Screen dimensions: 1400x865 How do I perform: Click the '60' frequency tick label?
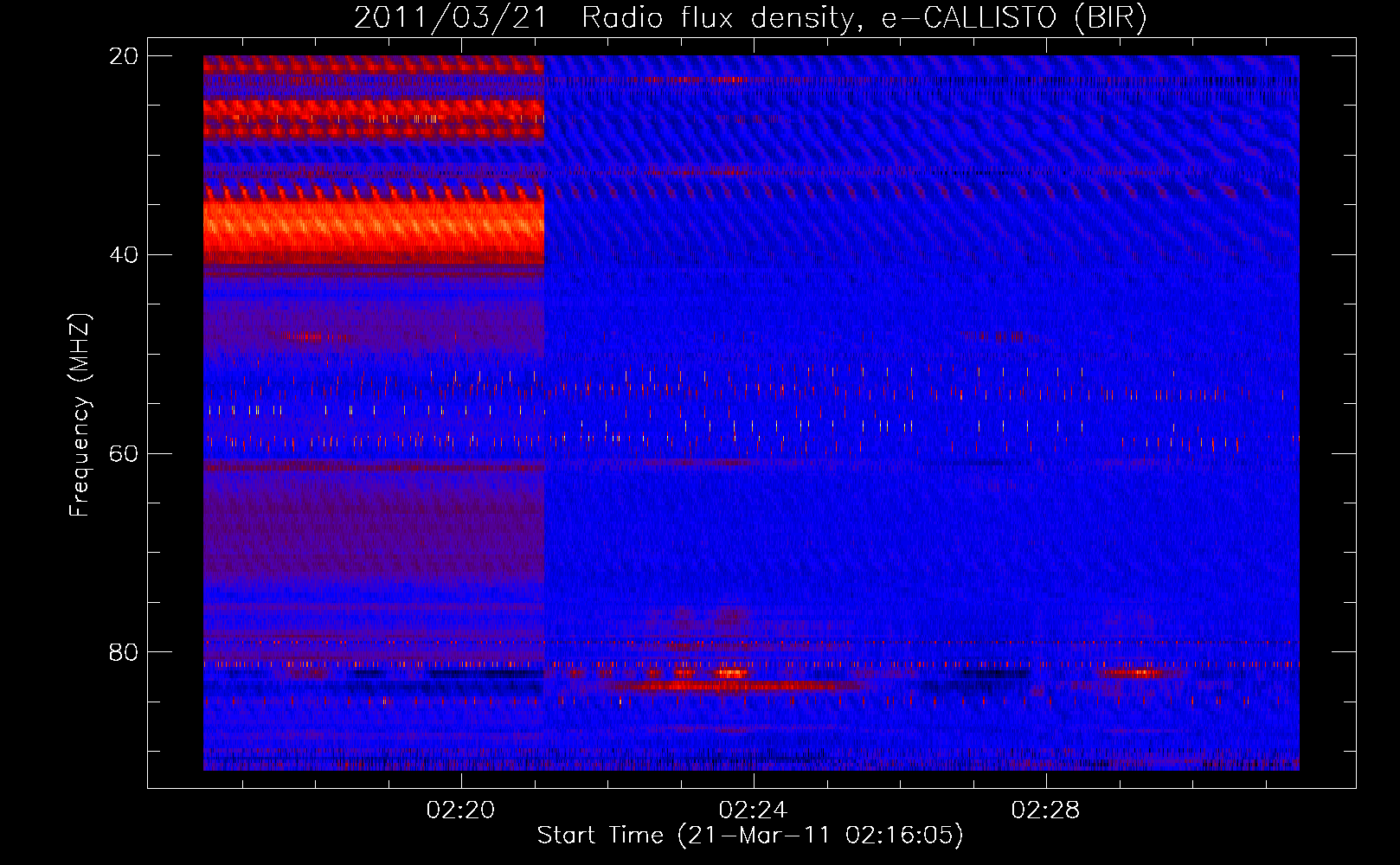(x=123, y=453)
